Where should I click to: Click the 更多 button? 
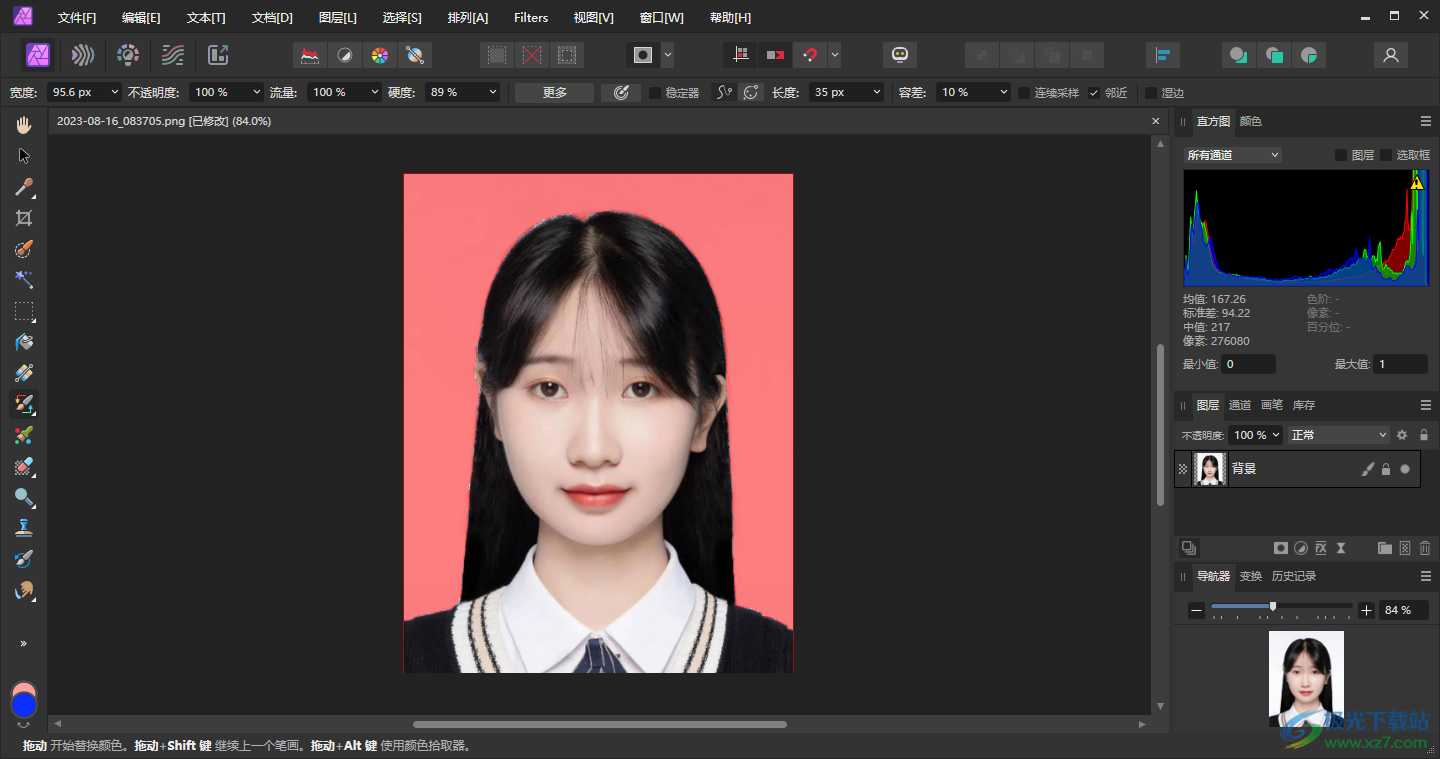(555, 92)
